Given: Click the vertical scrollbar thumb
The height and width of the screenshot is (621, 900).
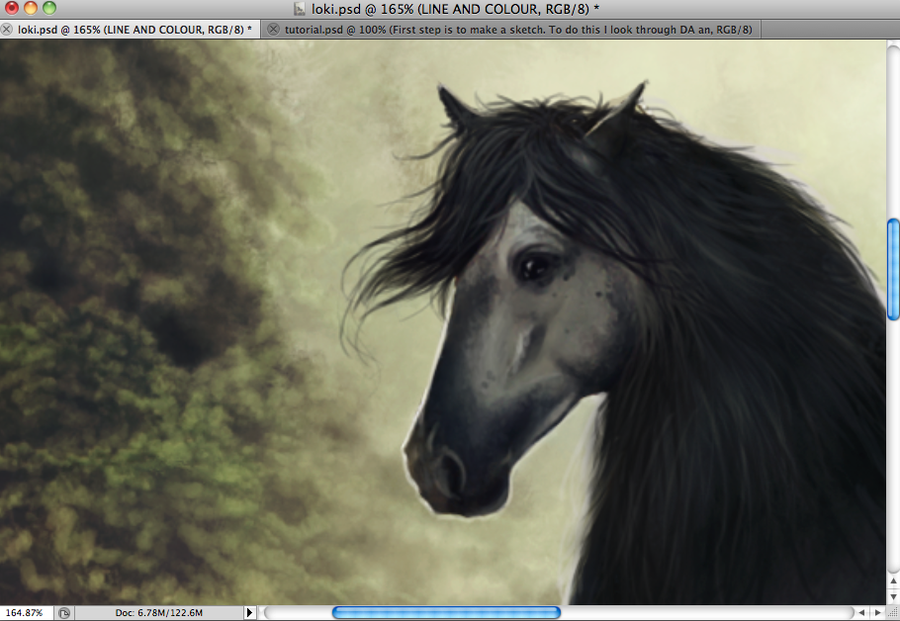Looking at the screenshot, I should click(x=893, y=269).
